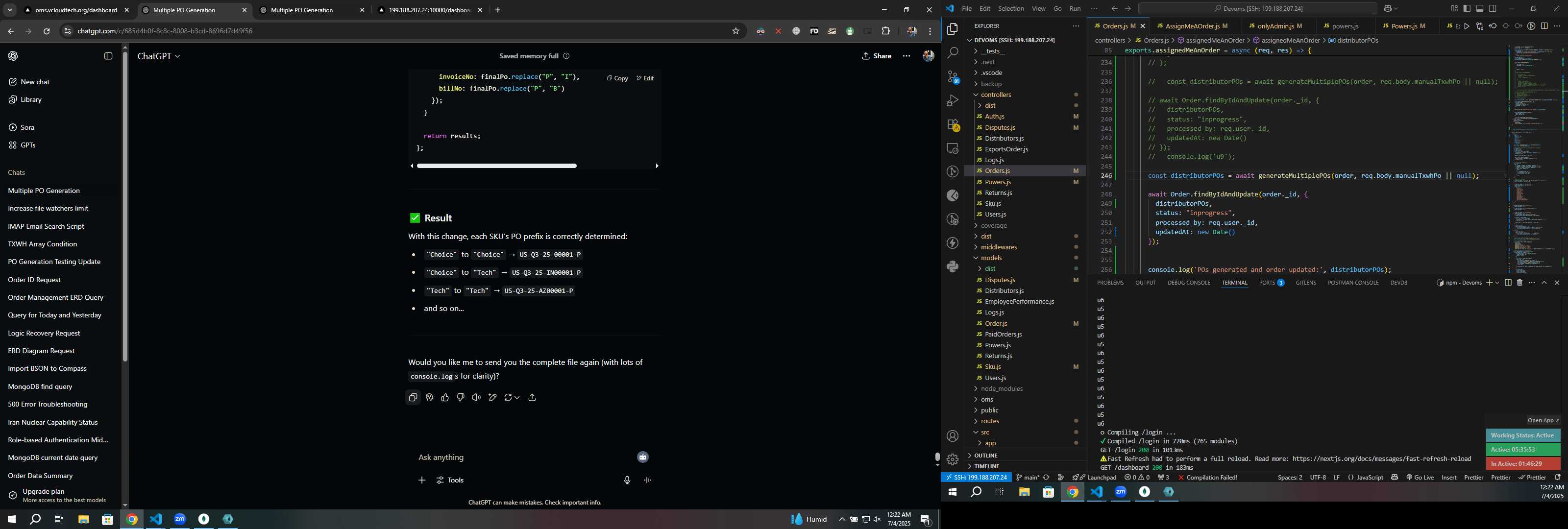Click Open App link in terminal
Viewport: 1568px width, 529px height.
(1543, 421)
